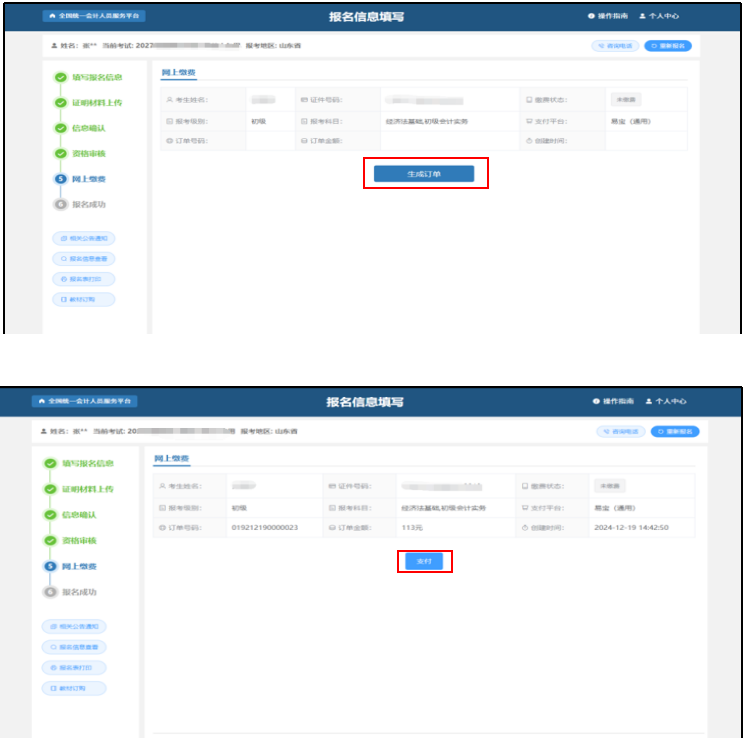The height and width of the screenshot is (738, 747).
Task: Click 重新报名 re-register button in lower screenshot
Action: pos(675,431)
